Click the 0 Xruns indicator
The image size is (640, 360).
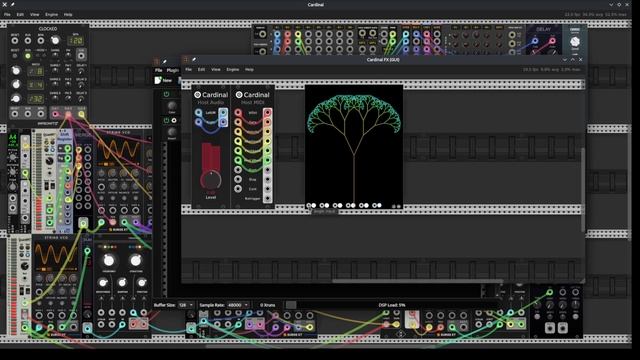click(268, 305)
